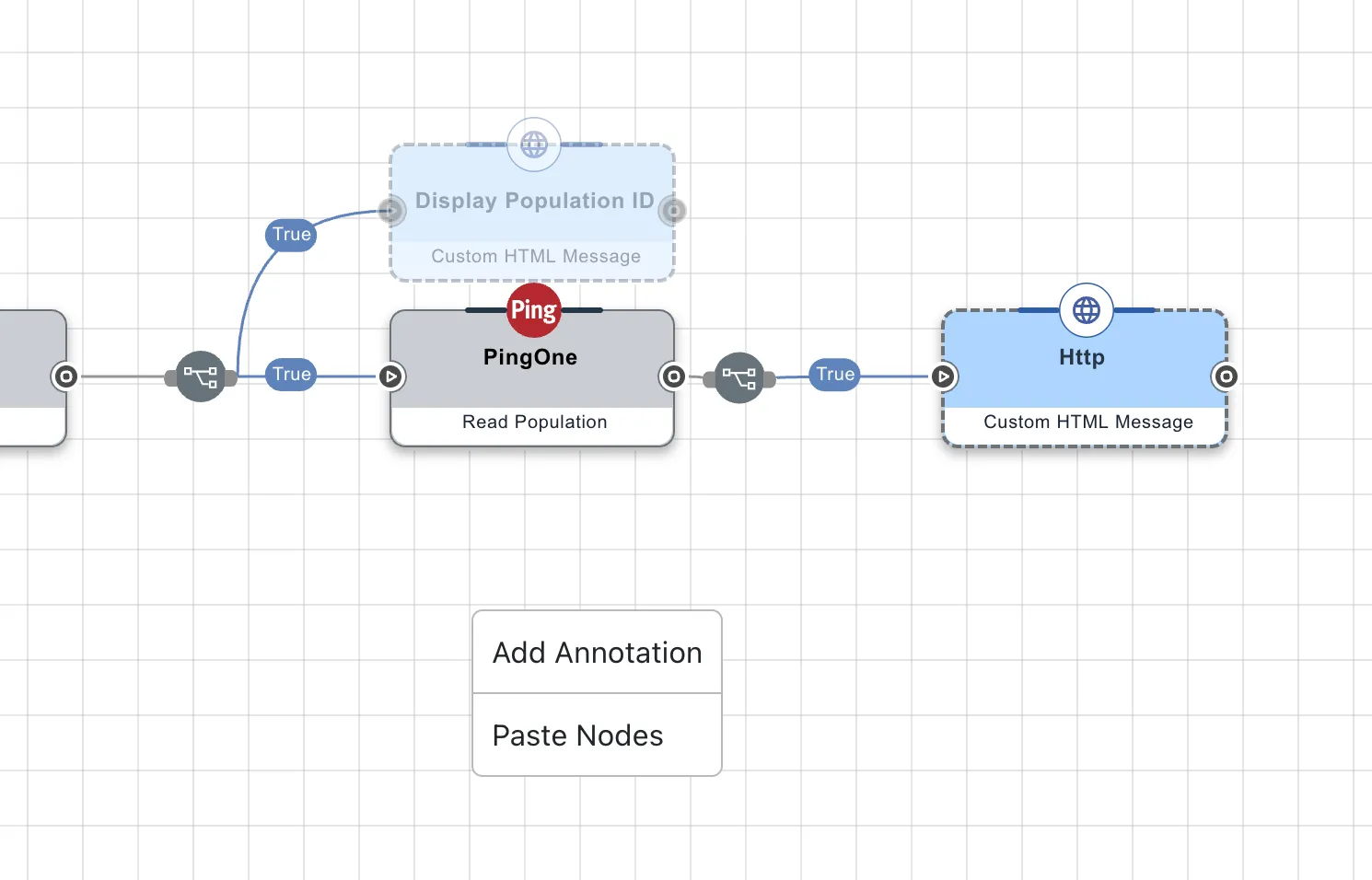Click the Read Population label
Image resolution: width=1372 pixels, height=880 pixels.
[534, 422]
